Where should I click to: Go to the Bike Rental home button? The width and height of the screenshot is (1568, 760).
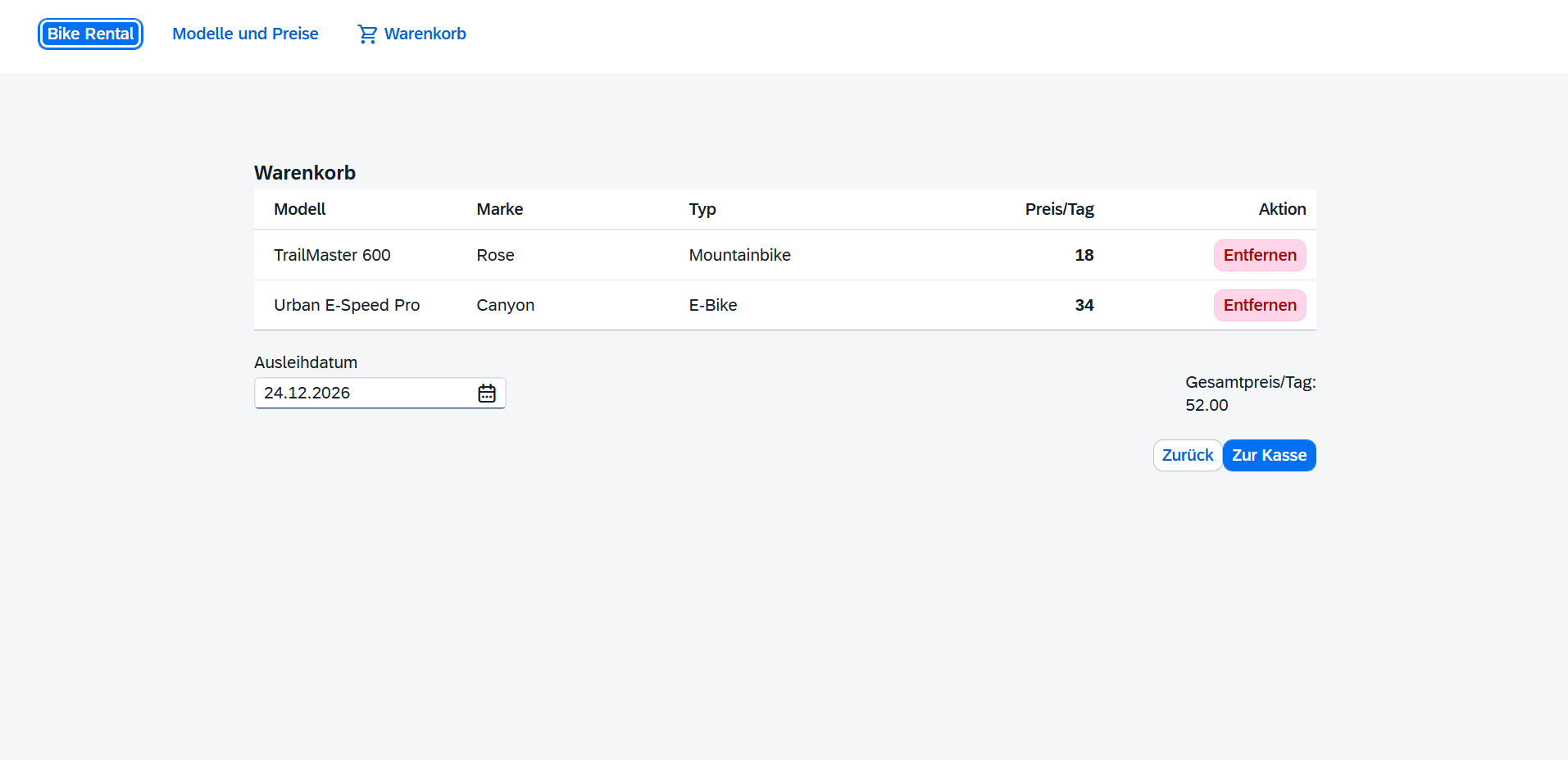tap(90, 34)
